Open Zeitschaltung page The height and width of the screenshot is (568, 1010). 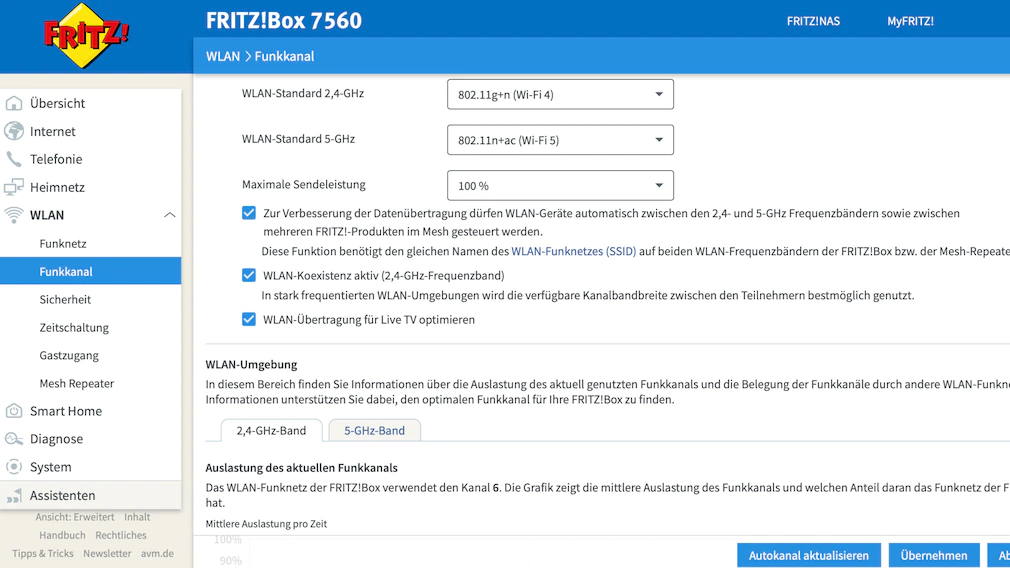(x=74, y=328)
